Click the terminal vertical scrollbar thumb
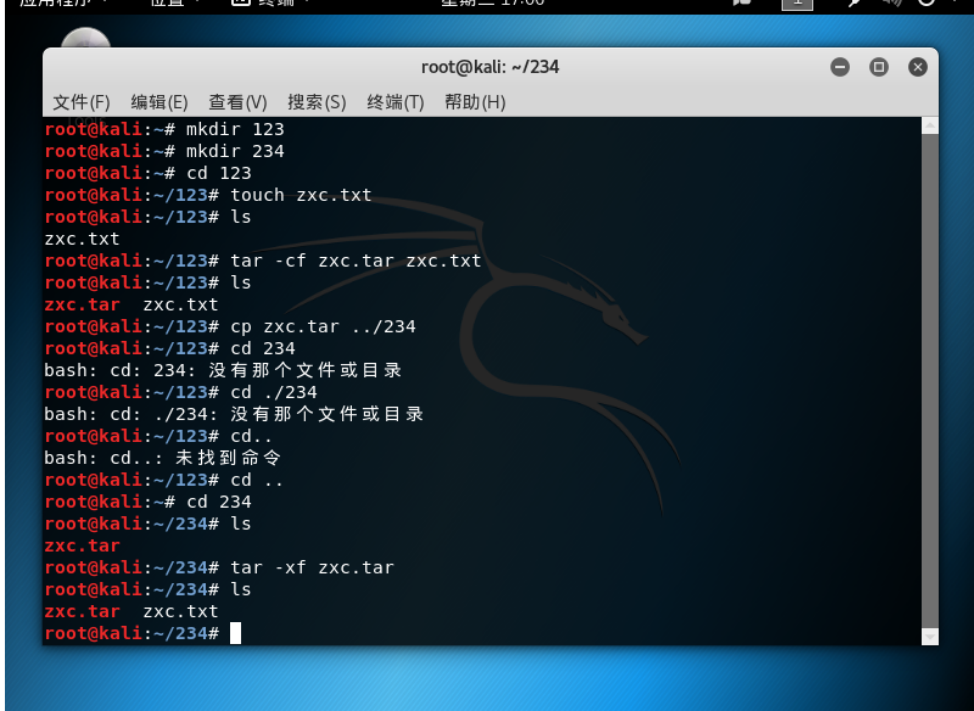The width and height of the screenshot is (974, 711). (930, 381)
